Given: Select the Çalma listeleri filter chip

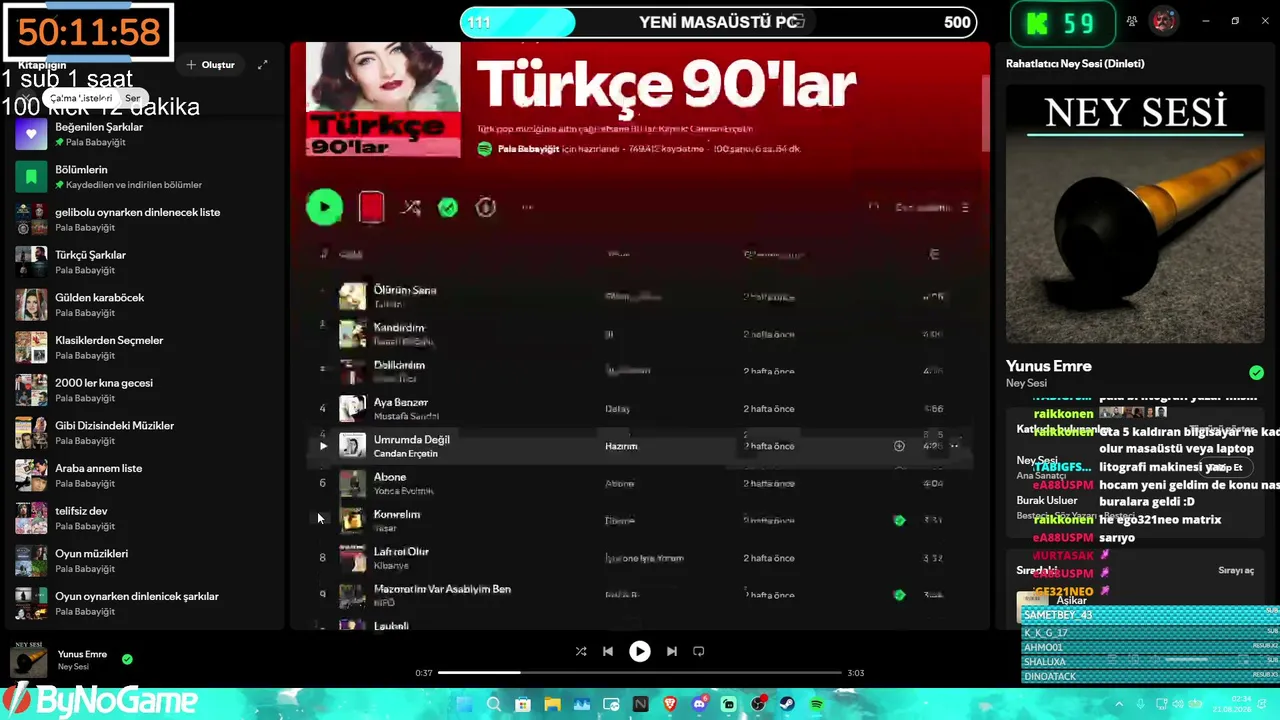Looking at the screenshot, I should (x=81, y=98).
